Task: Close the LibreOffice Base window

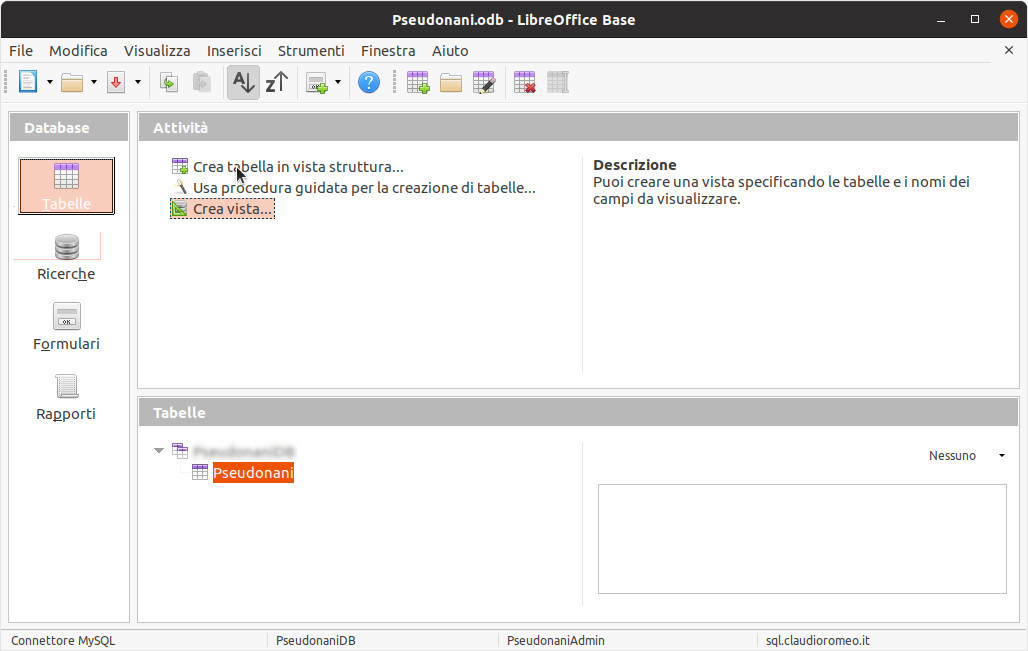Action: coord(1008,19)
